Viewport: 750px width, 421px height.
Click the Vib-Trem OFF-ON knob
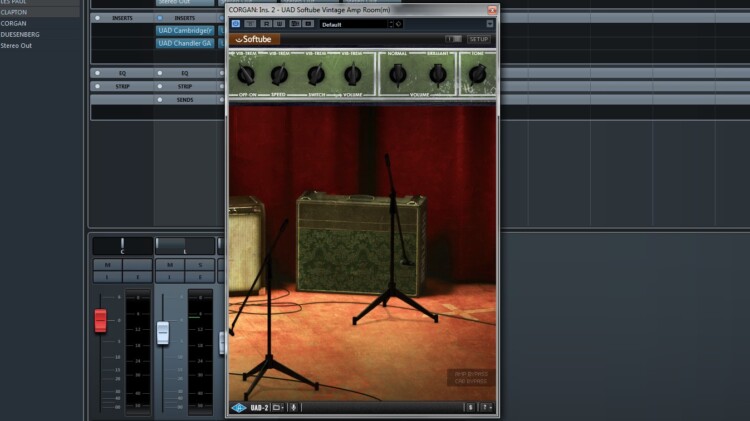(246, 75)
